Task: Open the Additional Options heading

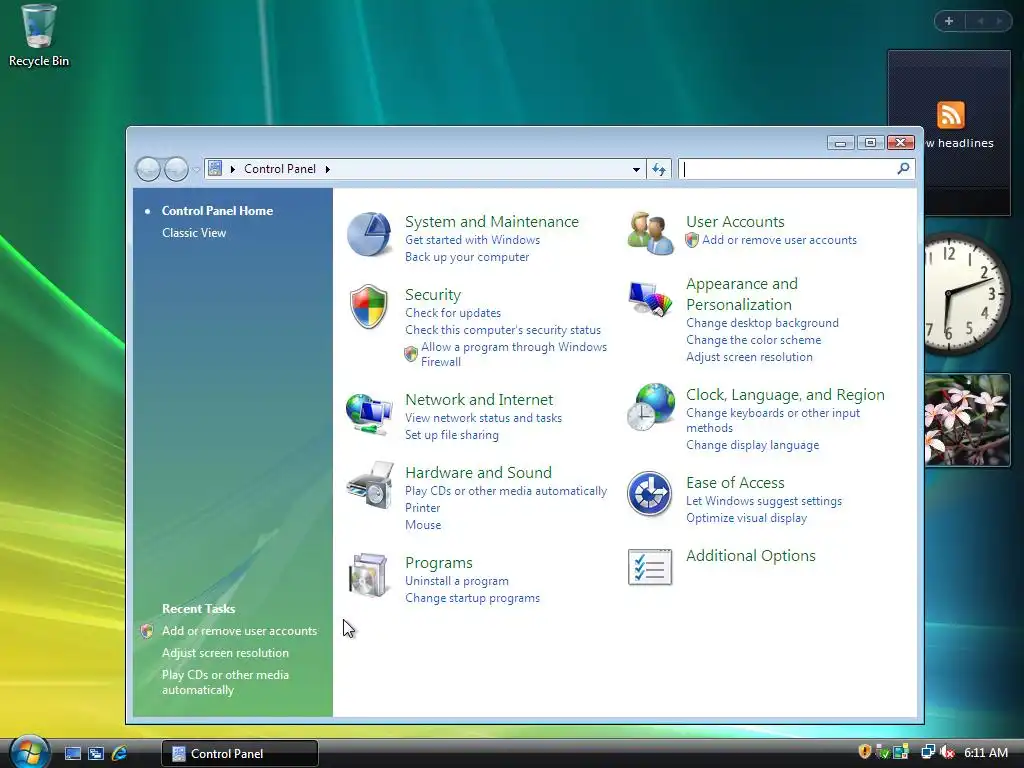Action: point(750,556)
